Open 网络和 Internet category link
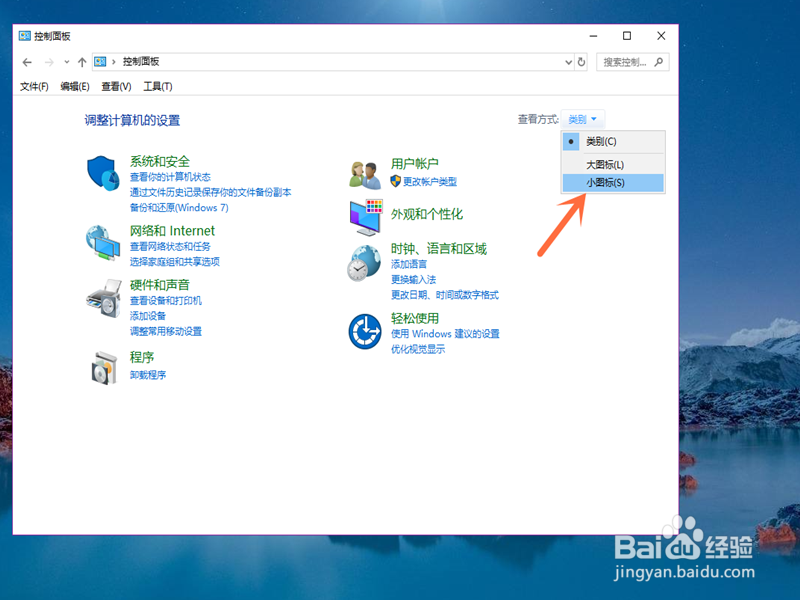This screenshot has width=800, height=600. (x=172, y=231)
